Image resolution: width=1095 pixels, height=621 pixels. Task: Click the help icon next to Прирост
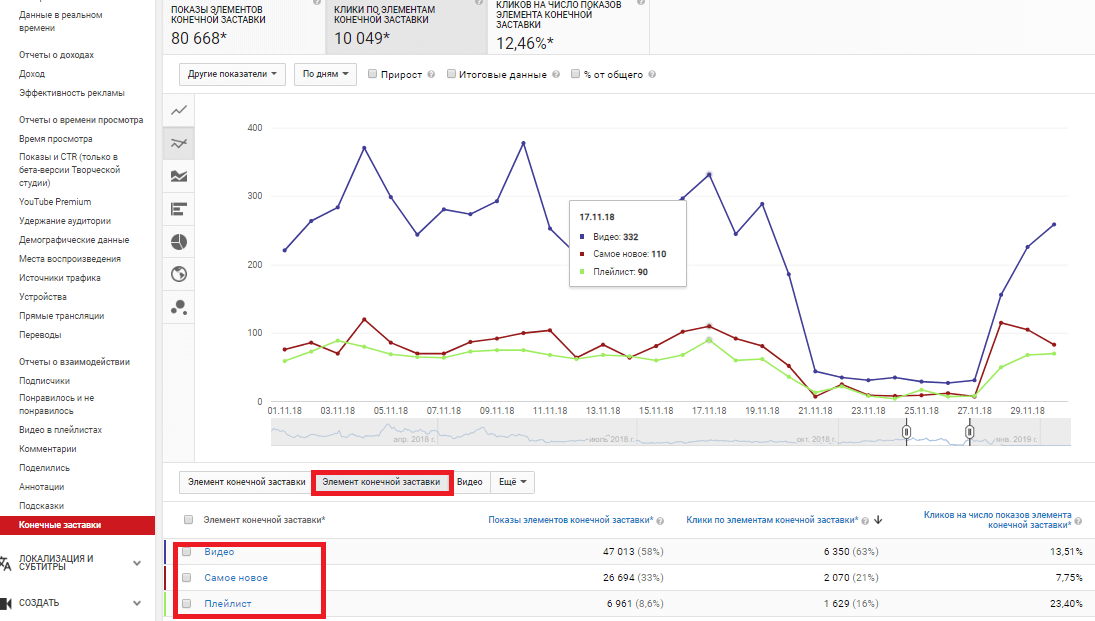point(431,75)
